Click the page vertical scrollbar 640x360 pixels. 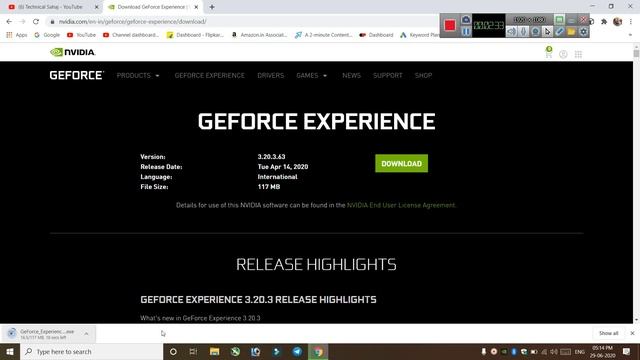636,53
